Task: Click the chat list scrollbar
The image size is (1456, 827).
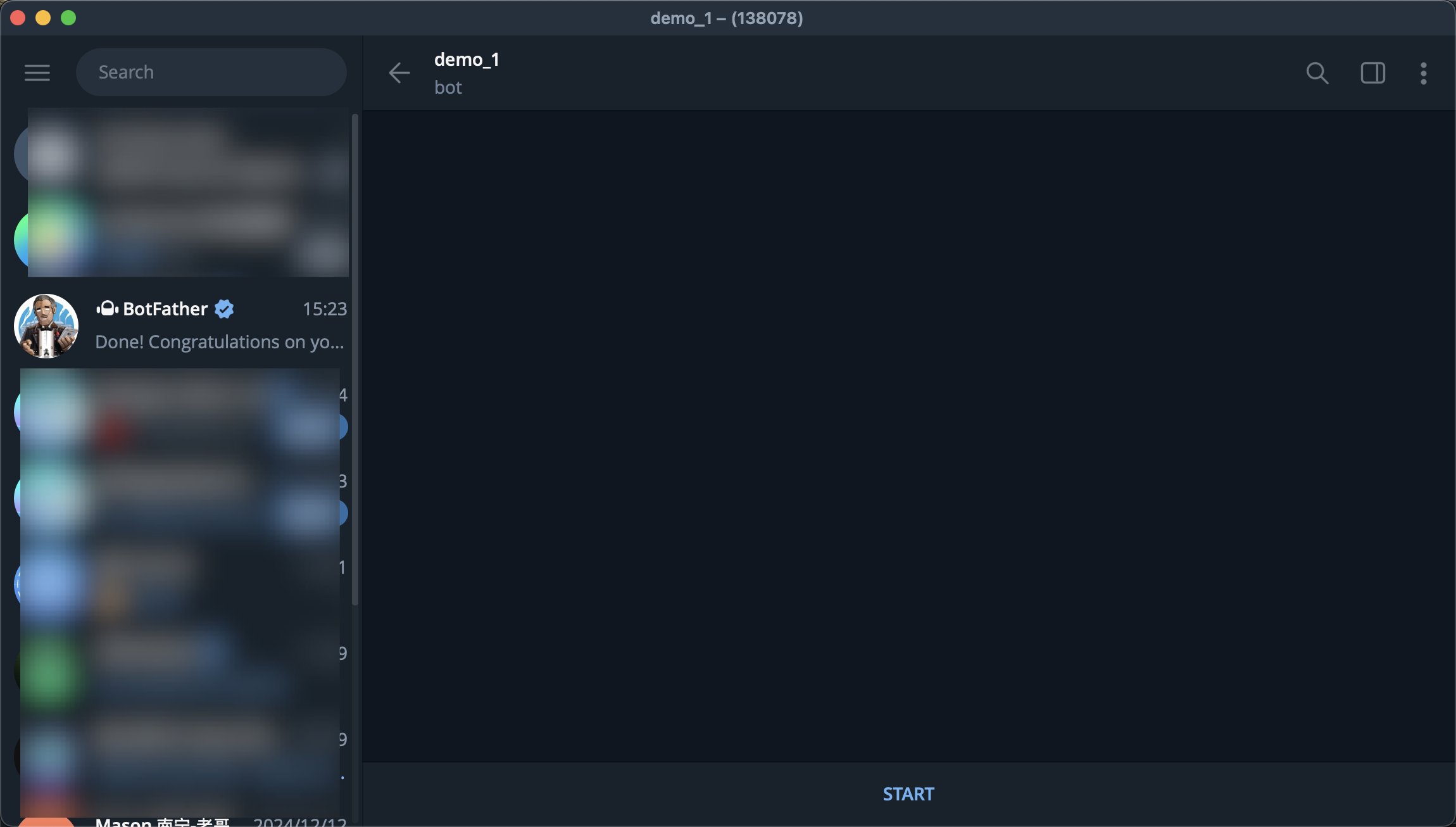Action: click(355, 359)
